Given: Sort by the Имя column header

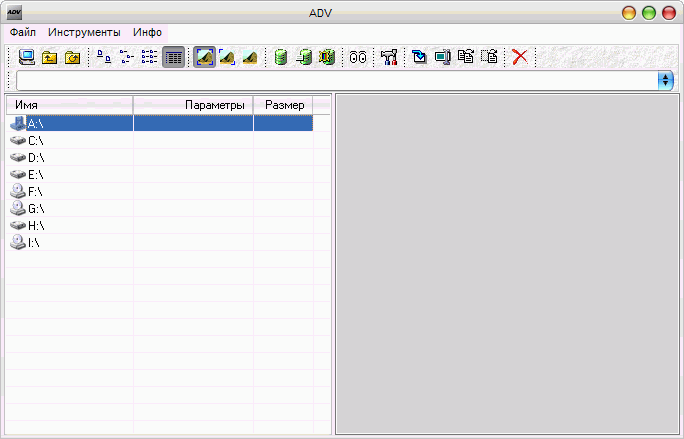Looking at the screenshot, I should click(x=69, y=105).
